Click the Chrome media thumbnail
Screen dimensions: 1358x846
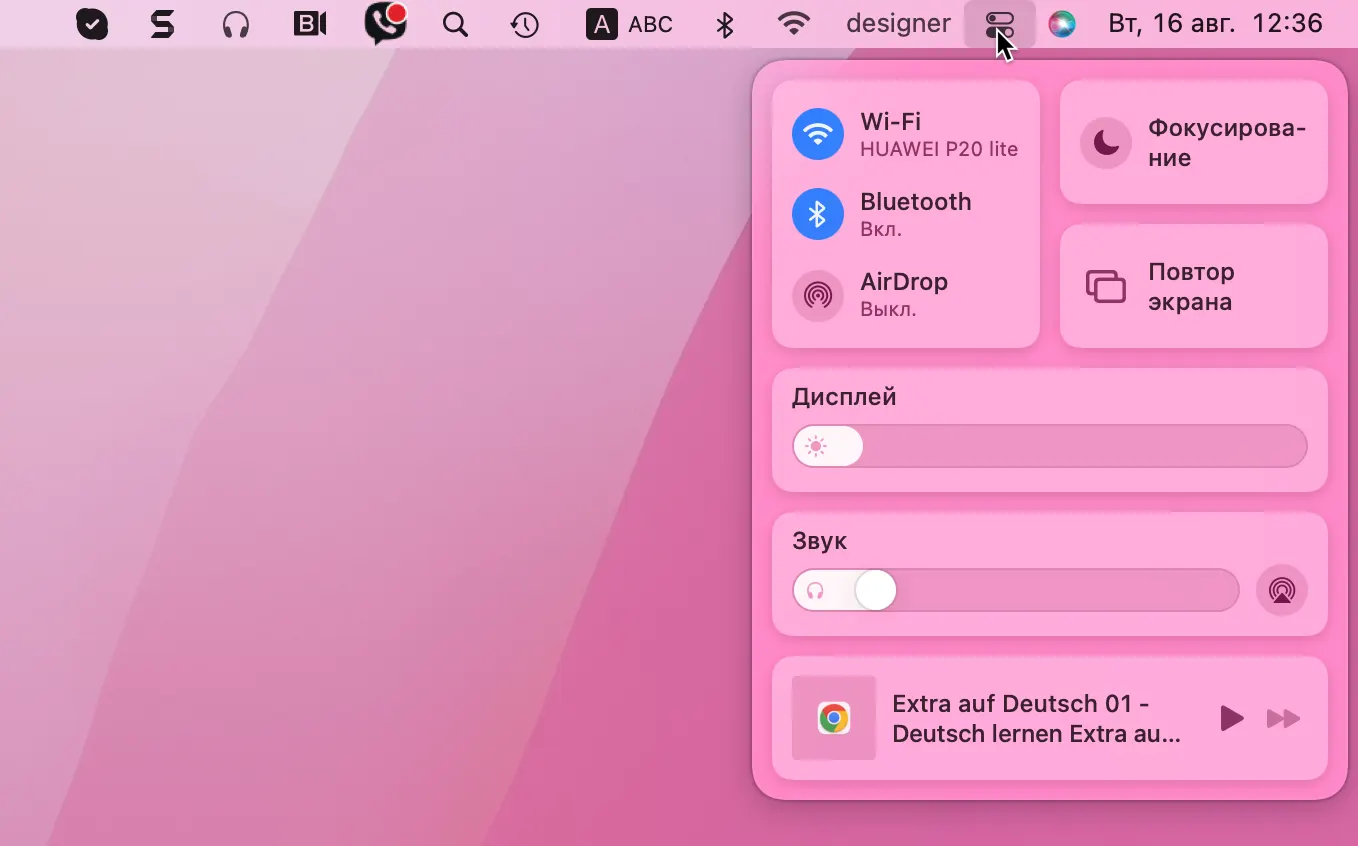coord(834,718)
